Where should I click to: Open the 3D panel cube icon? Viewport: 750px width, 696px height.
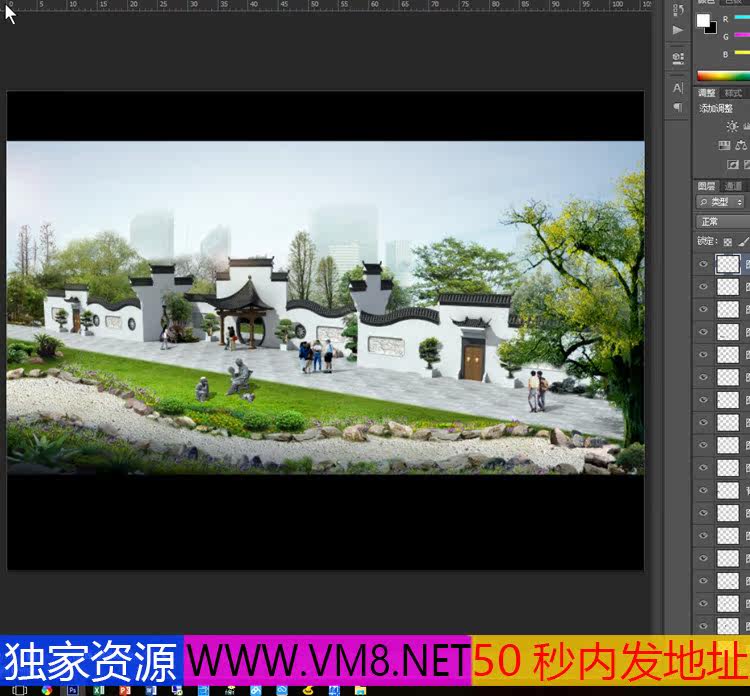pyautogui.click(x=678, y=57)
